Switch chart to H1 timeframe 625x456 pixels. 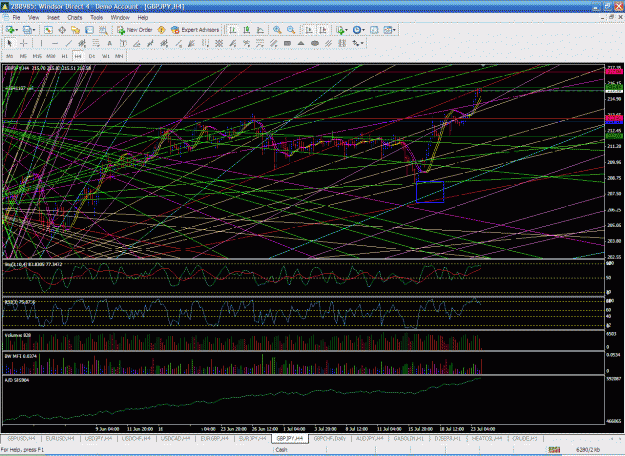[65, 56]
